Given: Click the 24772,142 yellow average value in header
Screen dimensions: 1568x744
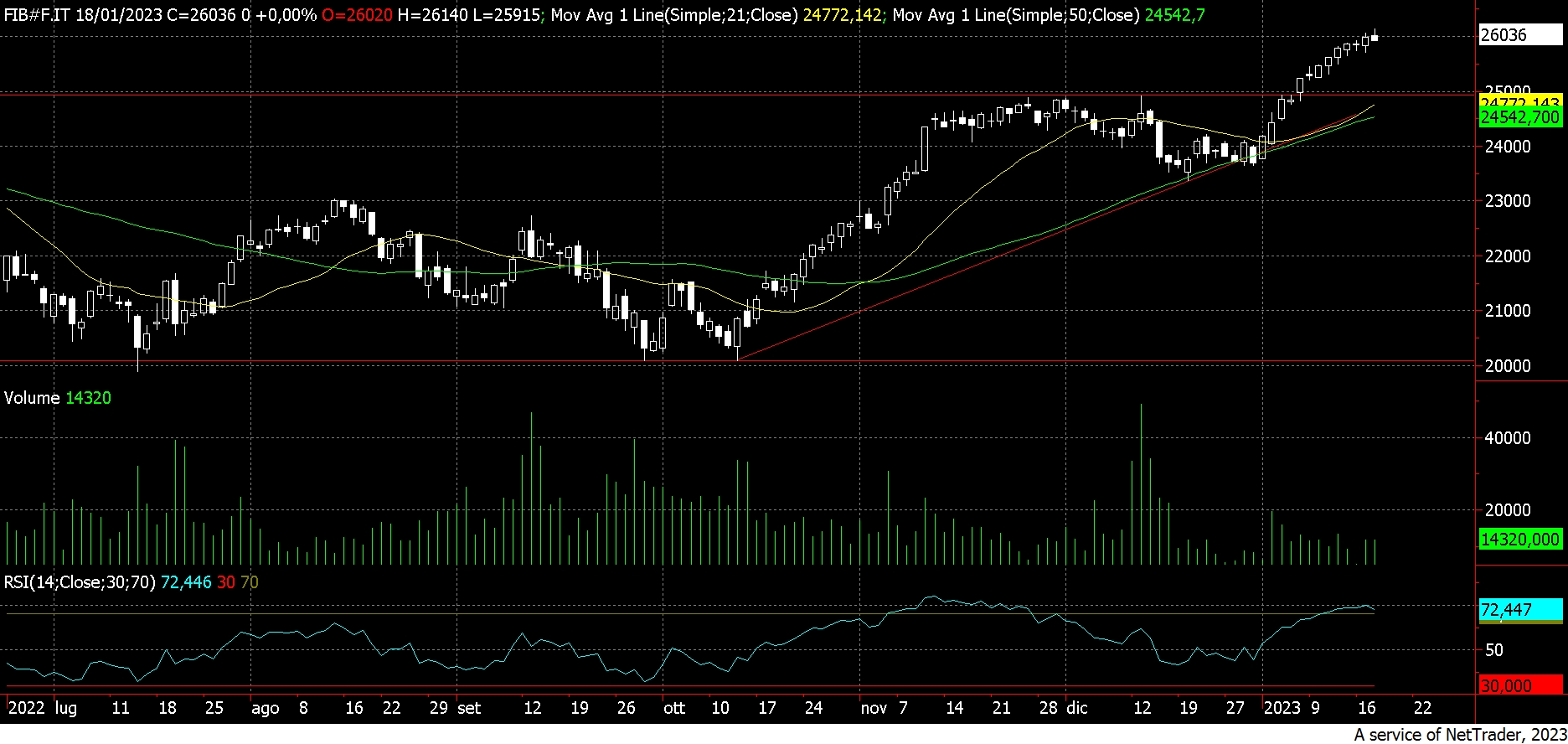Looking at the screenshot, I should tap(842, 15).
